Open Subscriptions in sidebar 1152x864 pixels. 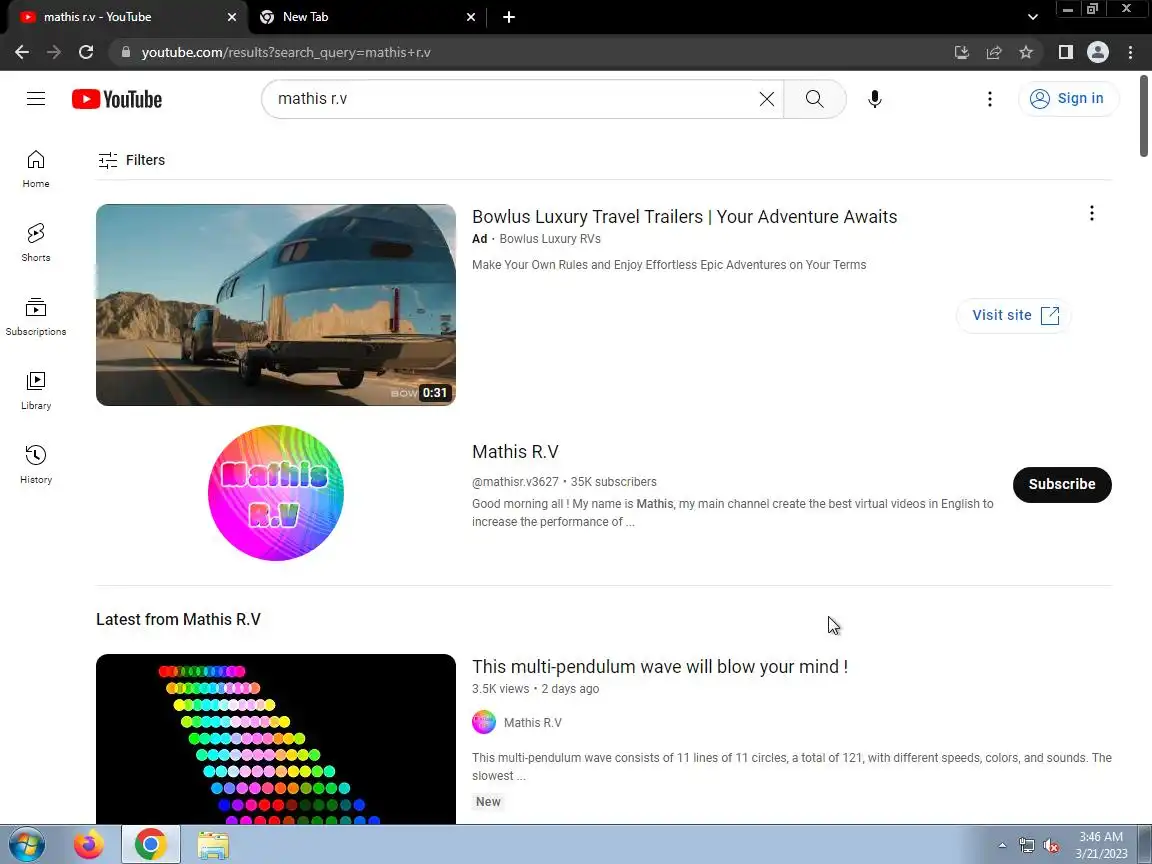(36, 317)
